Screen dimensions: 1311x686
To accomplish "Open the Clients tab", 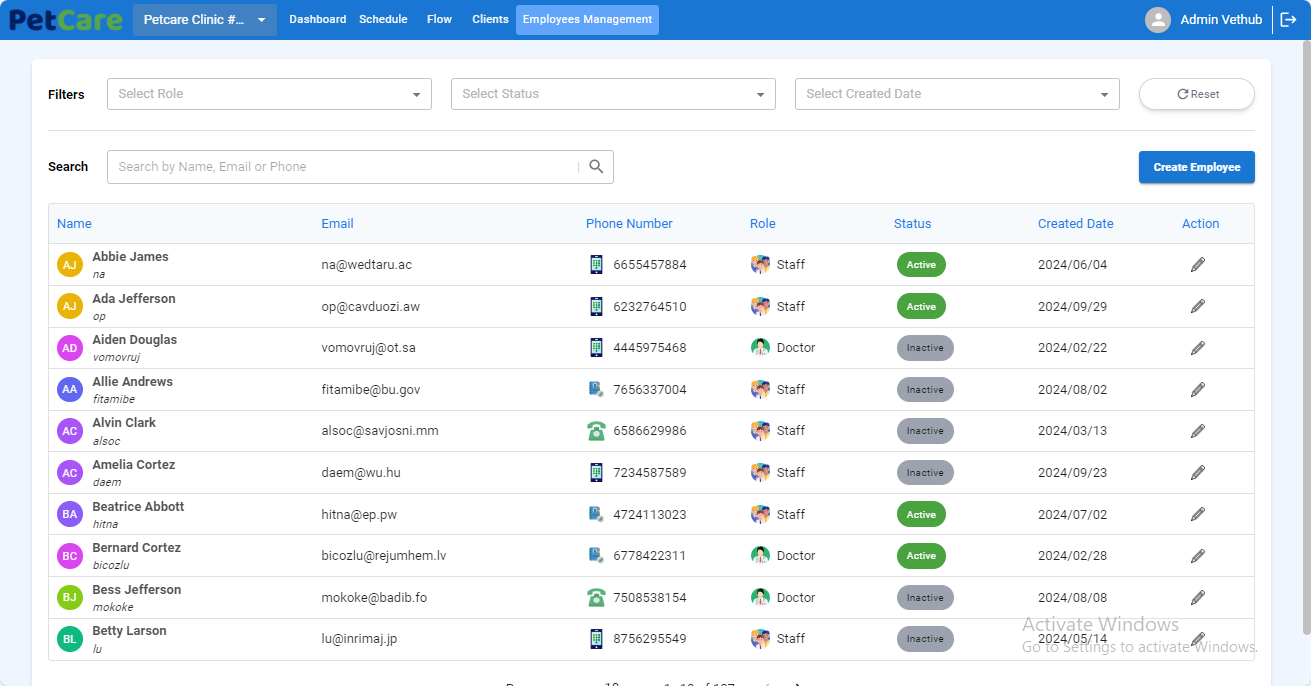I will 490,20.
